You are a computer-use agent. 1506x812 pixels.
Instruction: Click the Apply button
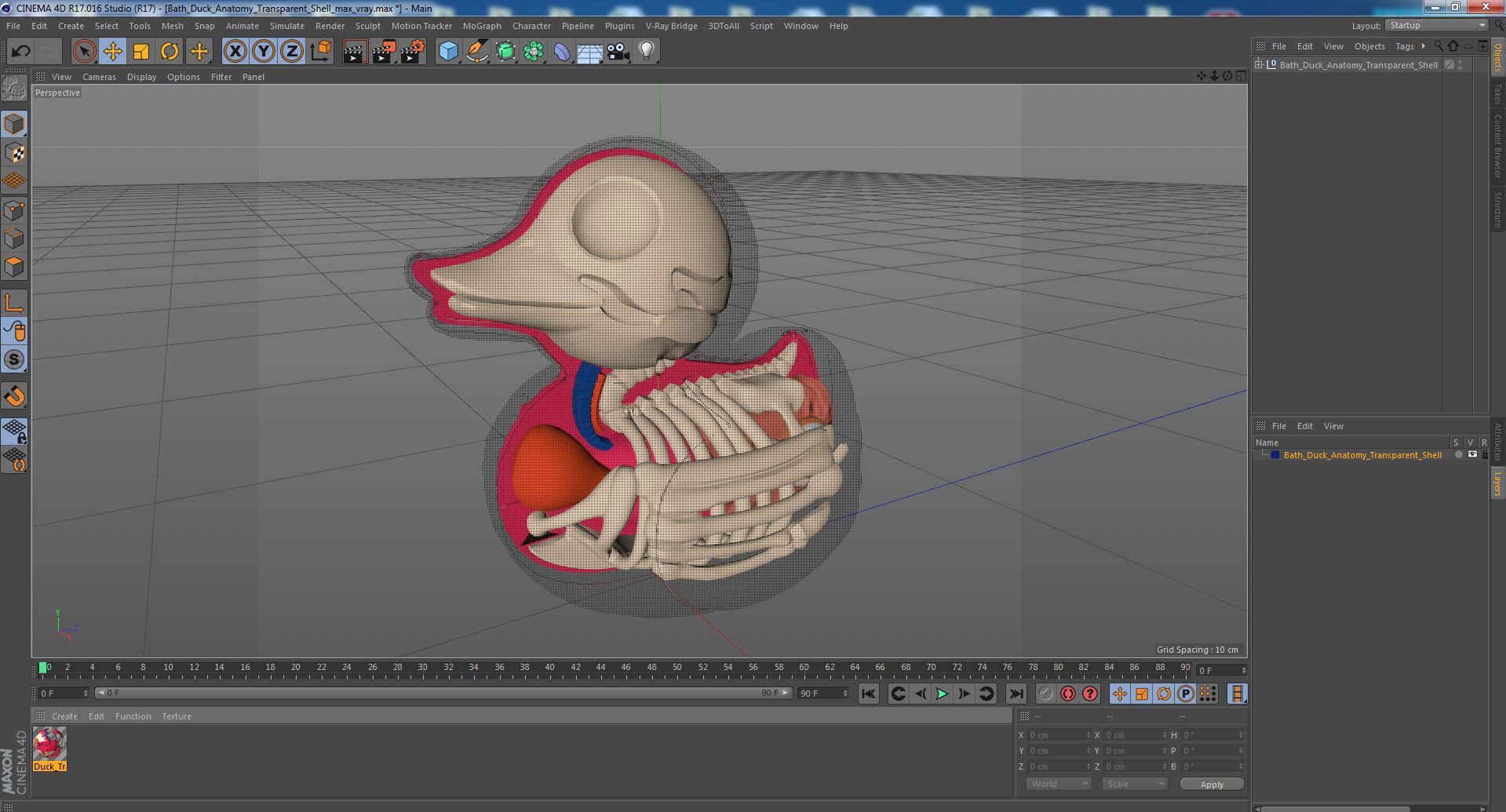click(1212, 784)
